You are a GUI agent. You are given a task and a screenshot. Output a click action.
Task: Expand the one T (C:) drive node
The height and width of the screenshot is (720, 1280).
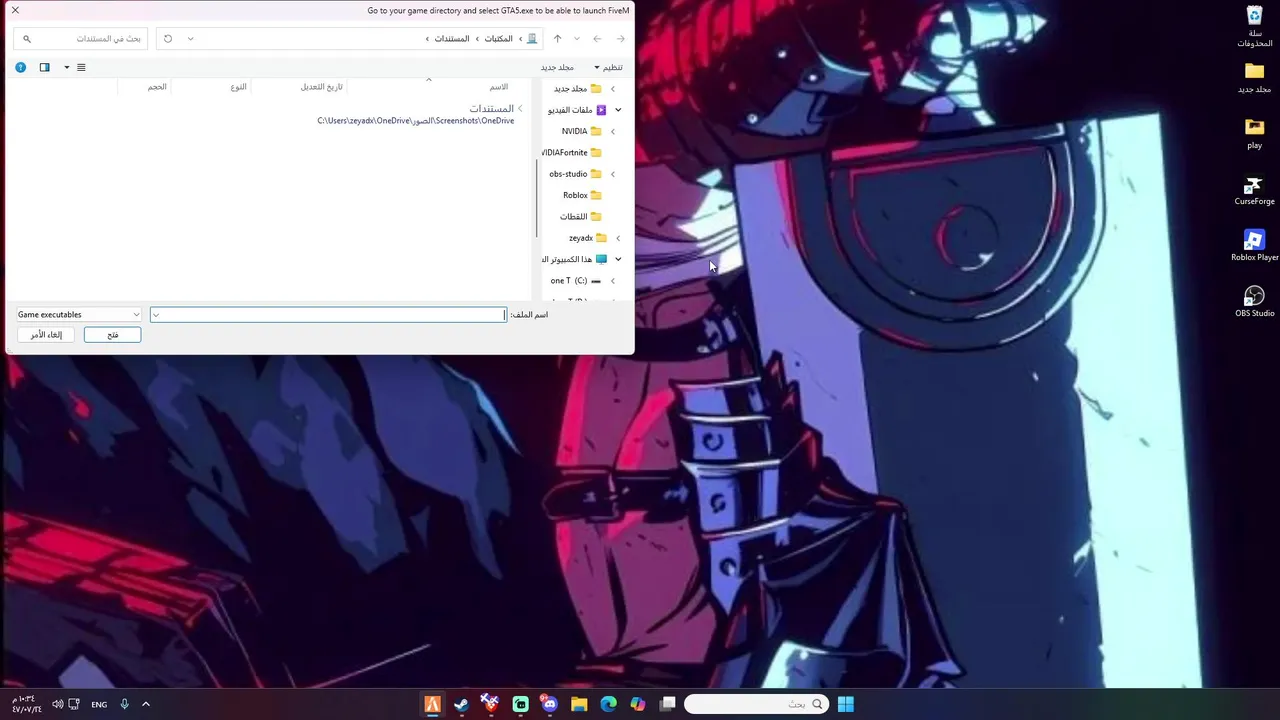tap(613, 281)
